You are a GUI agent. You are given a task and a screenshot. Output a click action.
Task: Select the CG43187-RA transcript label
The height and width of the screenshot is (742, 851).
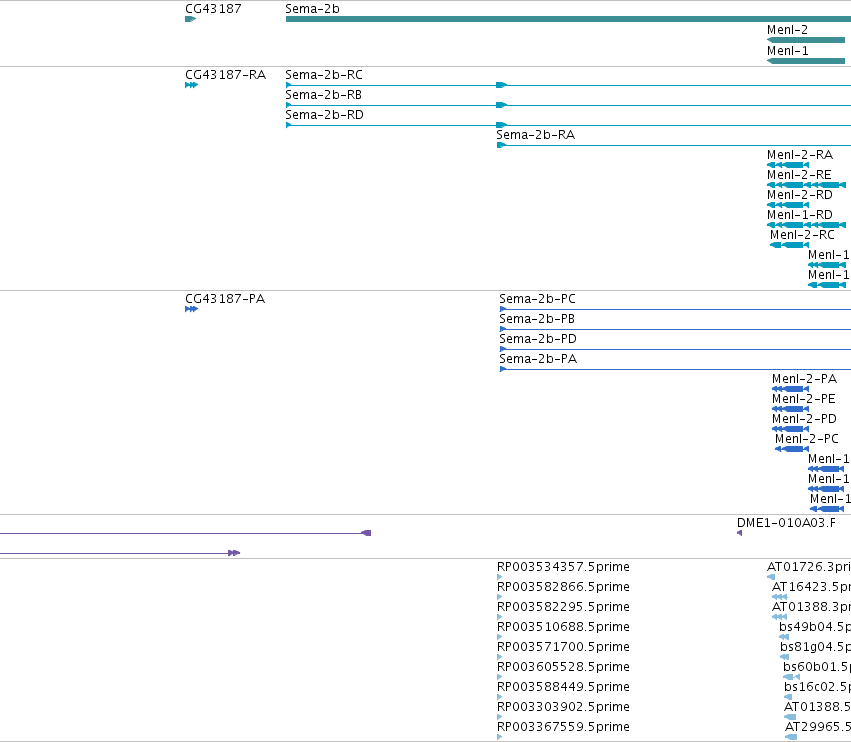(x=225, y=75)
